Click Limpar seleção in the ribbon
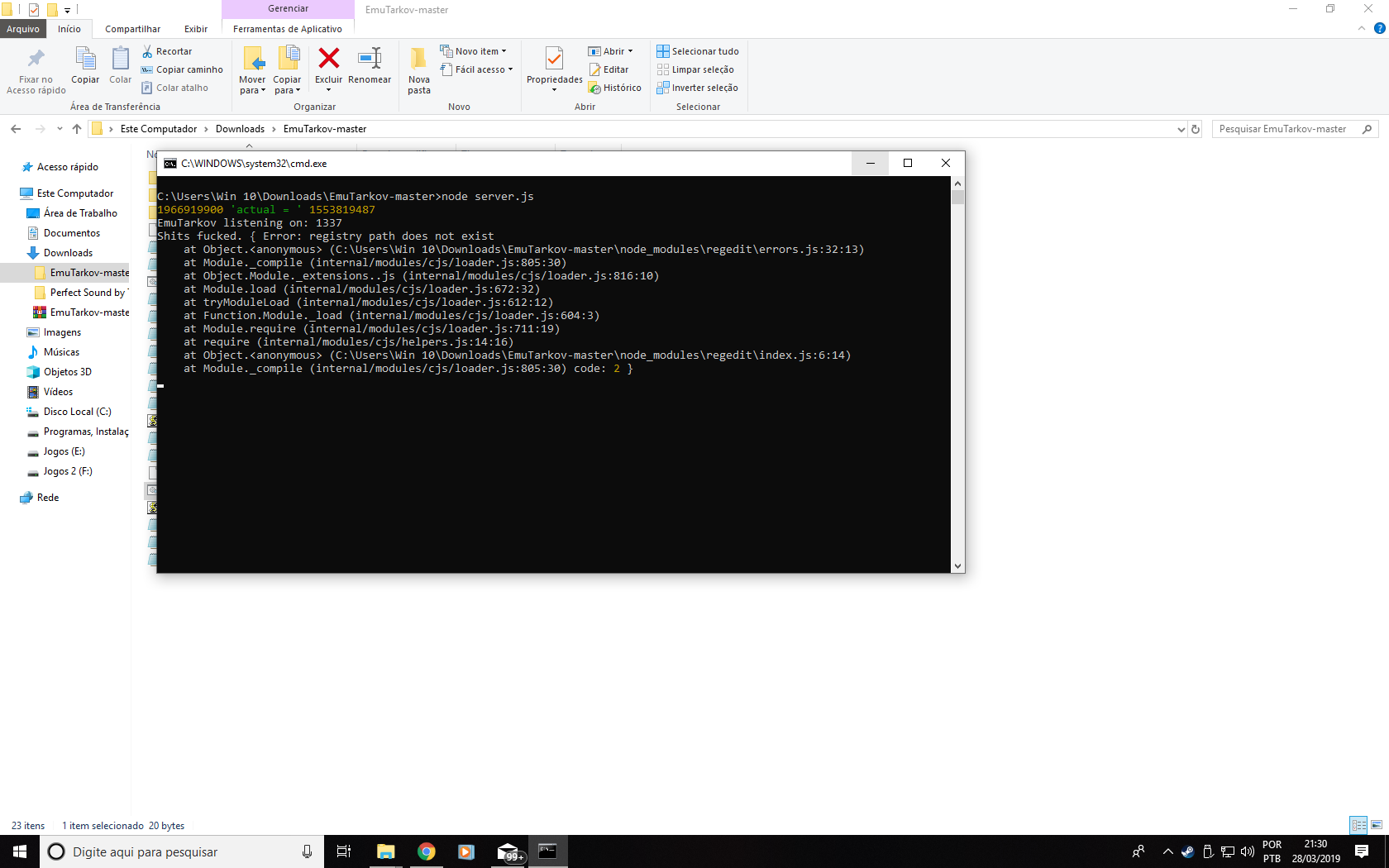 click(x=696, y=69)
